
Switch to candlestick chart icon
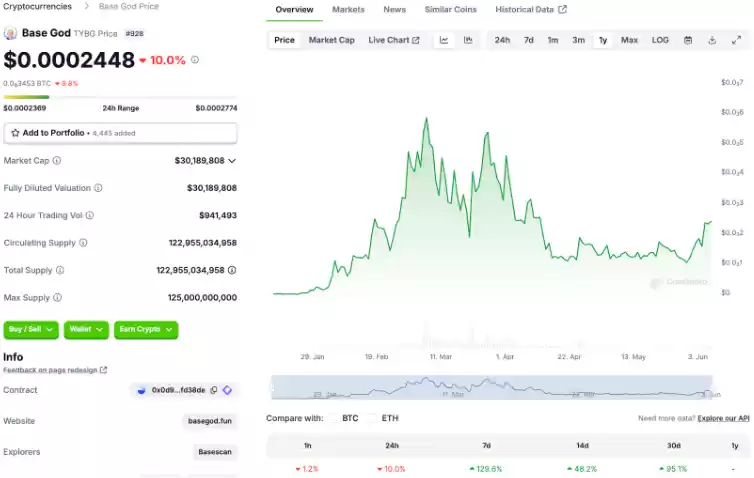(x=468, y=40)
